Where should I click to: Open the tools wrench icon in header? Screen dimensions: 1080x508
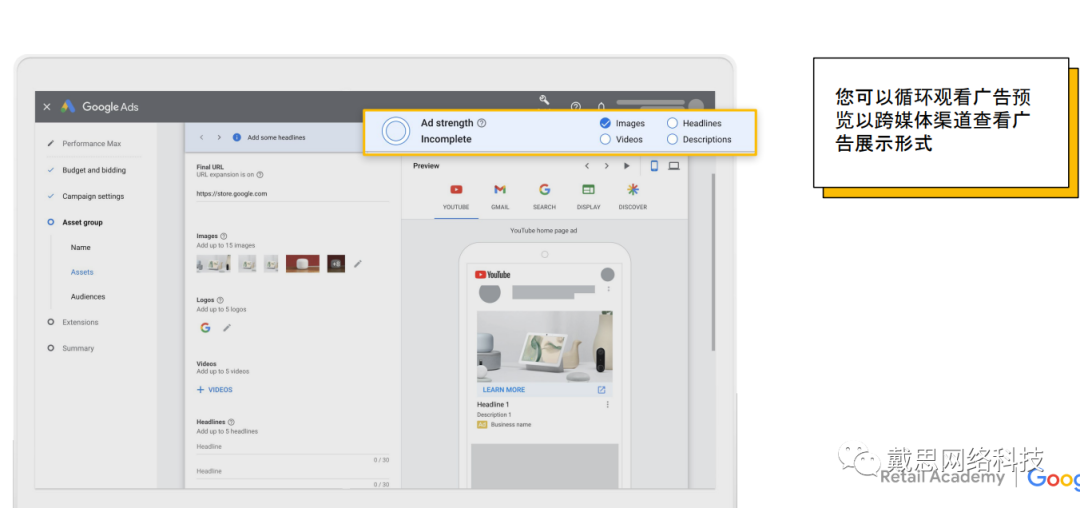[544, 100]
